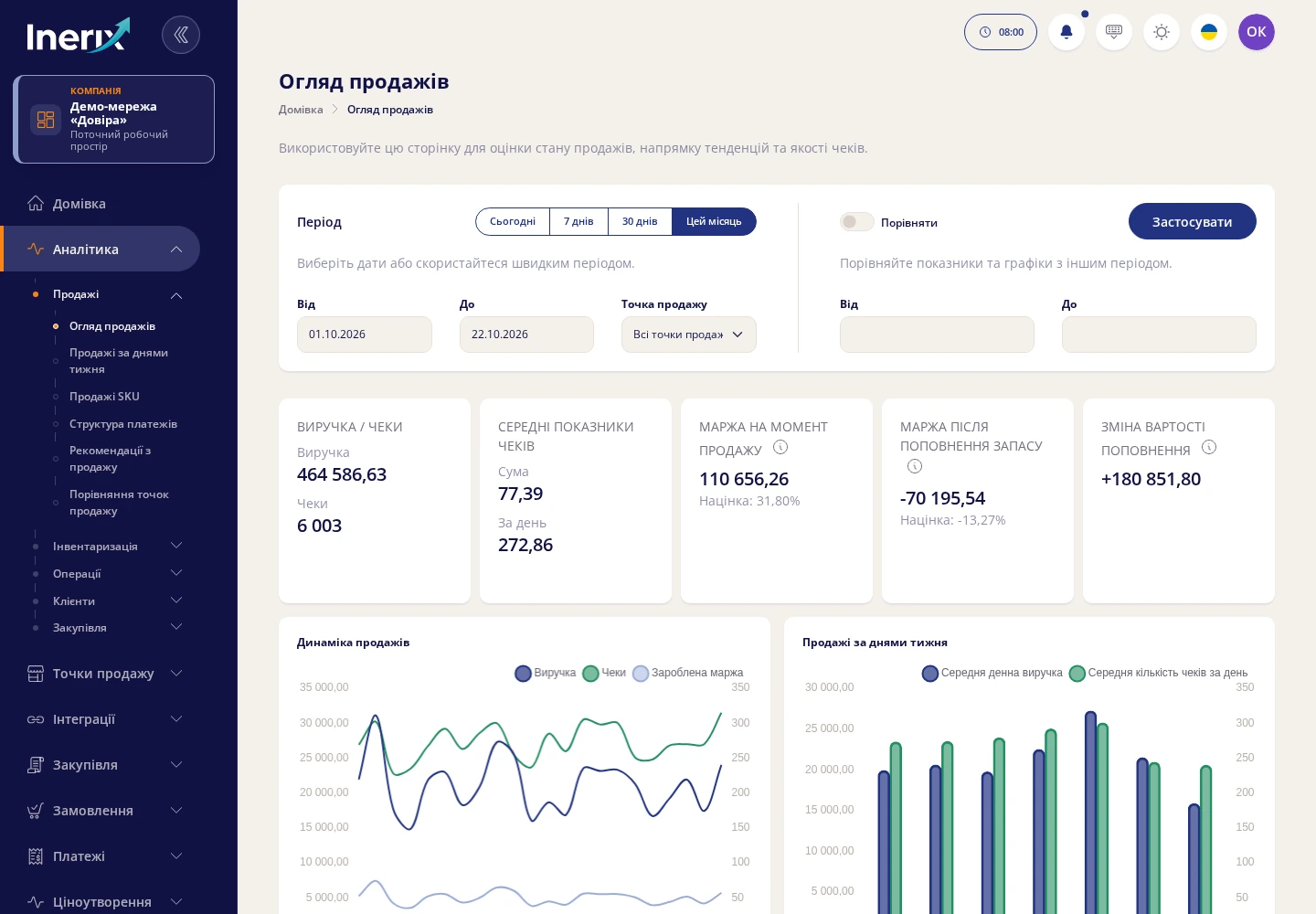Collapse the Продажі submenu chevron
The width and height of the screenshot is (1316, 914).
[176, 295]
